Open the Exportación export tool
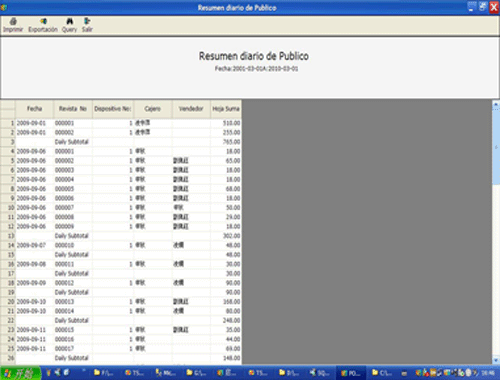This screenshot has width=500, height=380. [x=43, y=25]
